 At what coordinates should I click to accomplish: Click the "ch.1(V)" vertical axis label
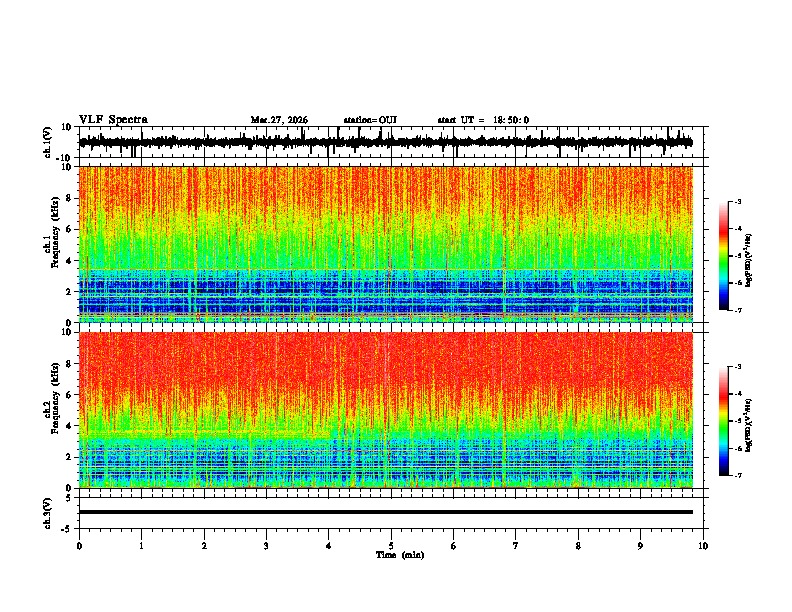point(48,142)
